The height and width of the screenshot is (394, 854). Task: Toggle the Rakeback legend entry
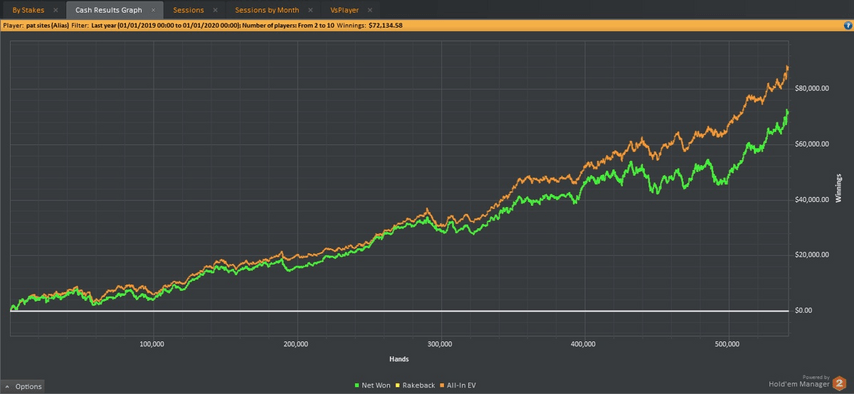pos(415,385)
